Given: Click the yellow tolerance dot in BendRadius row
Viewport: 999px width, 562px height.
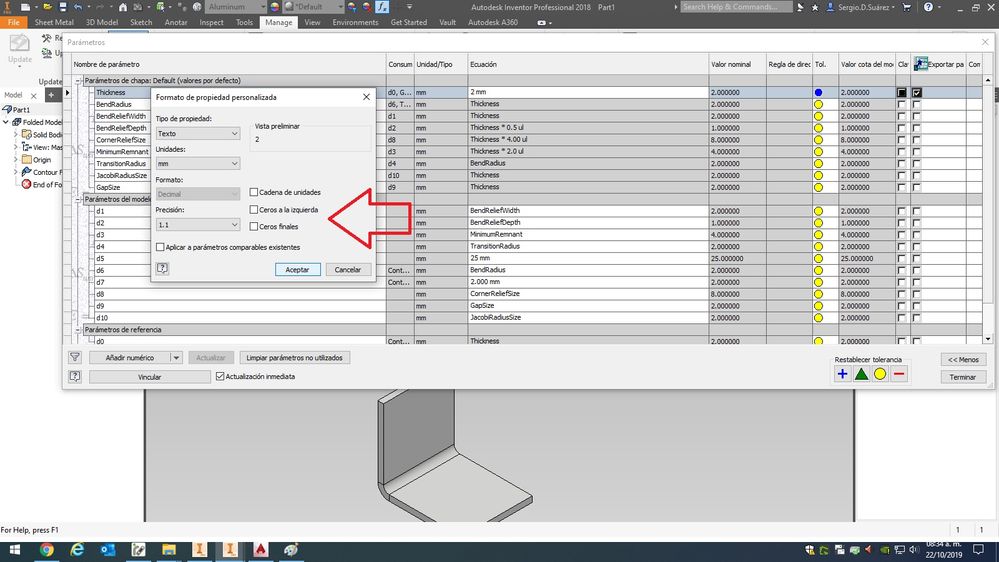Looking at the screenshot, I should (818, 104).
